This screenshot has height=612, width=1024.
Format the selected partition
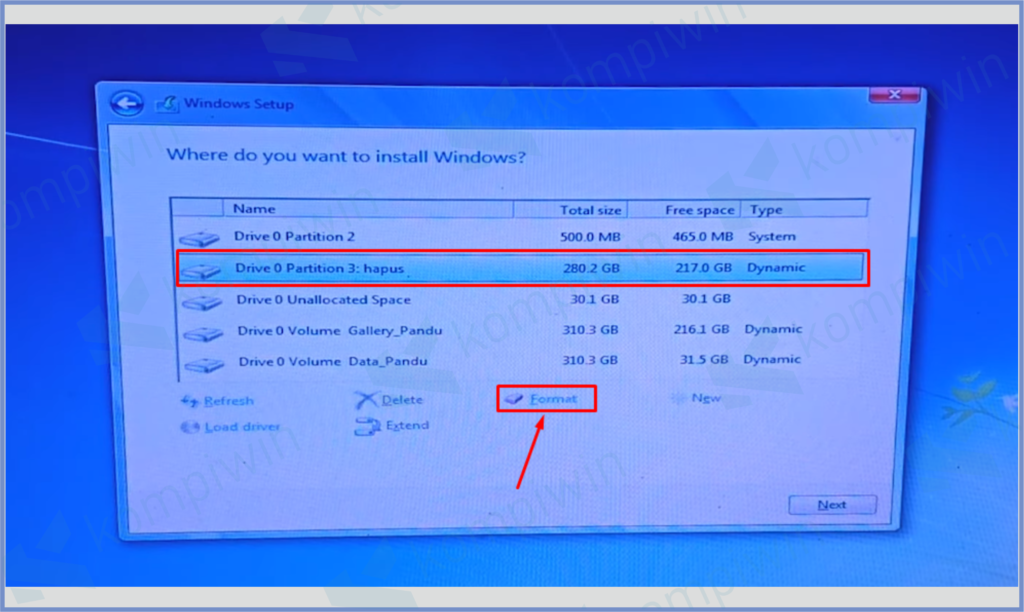547,399
